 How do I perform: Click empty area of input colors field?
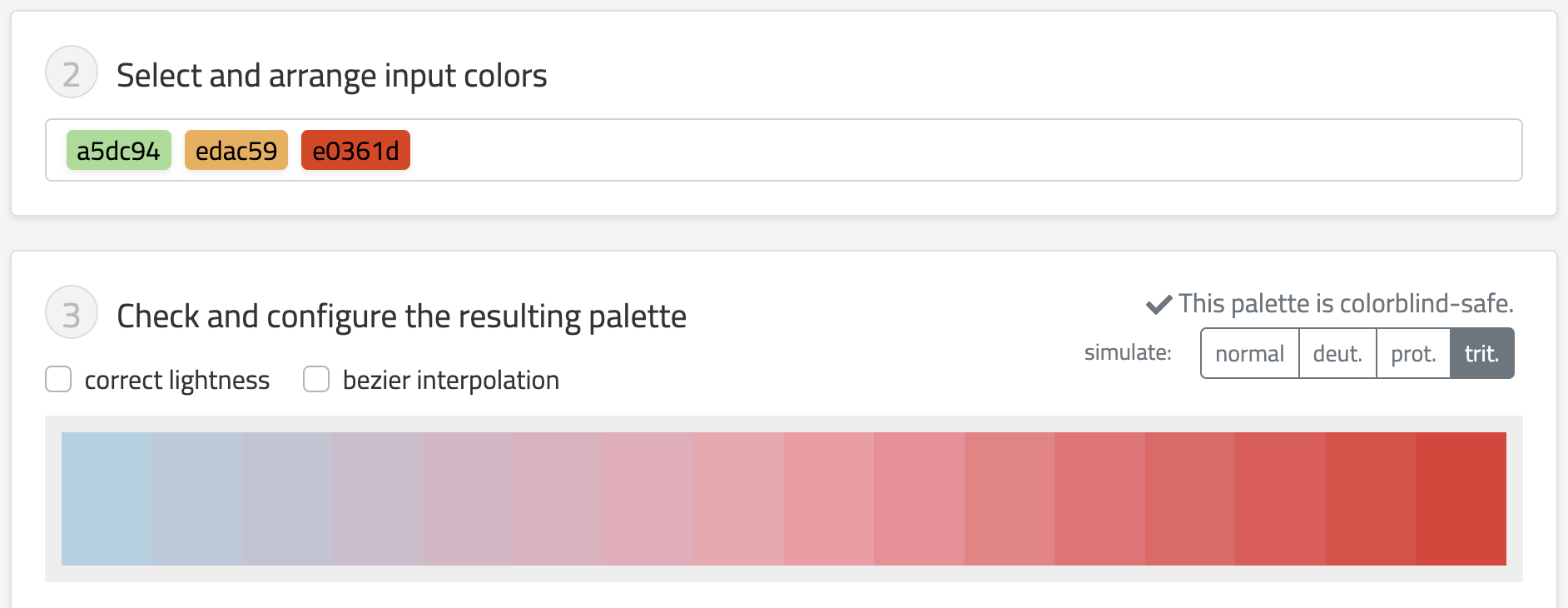pos(915,151)
